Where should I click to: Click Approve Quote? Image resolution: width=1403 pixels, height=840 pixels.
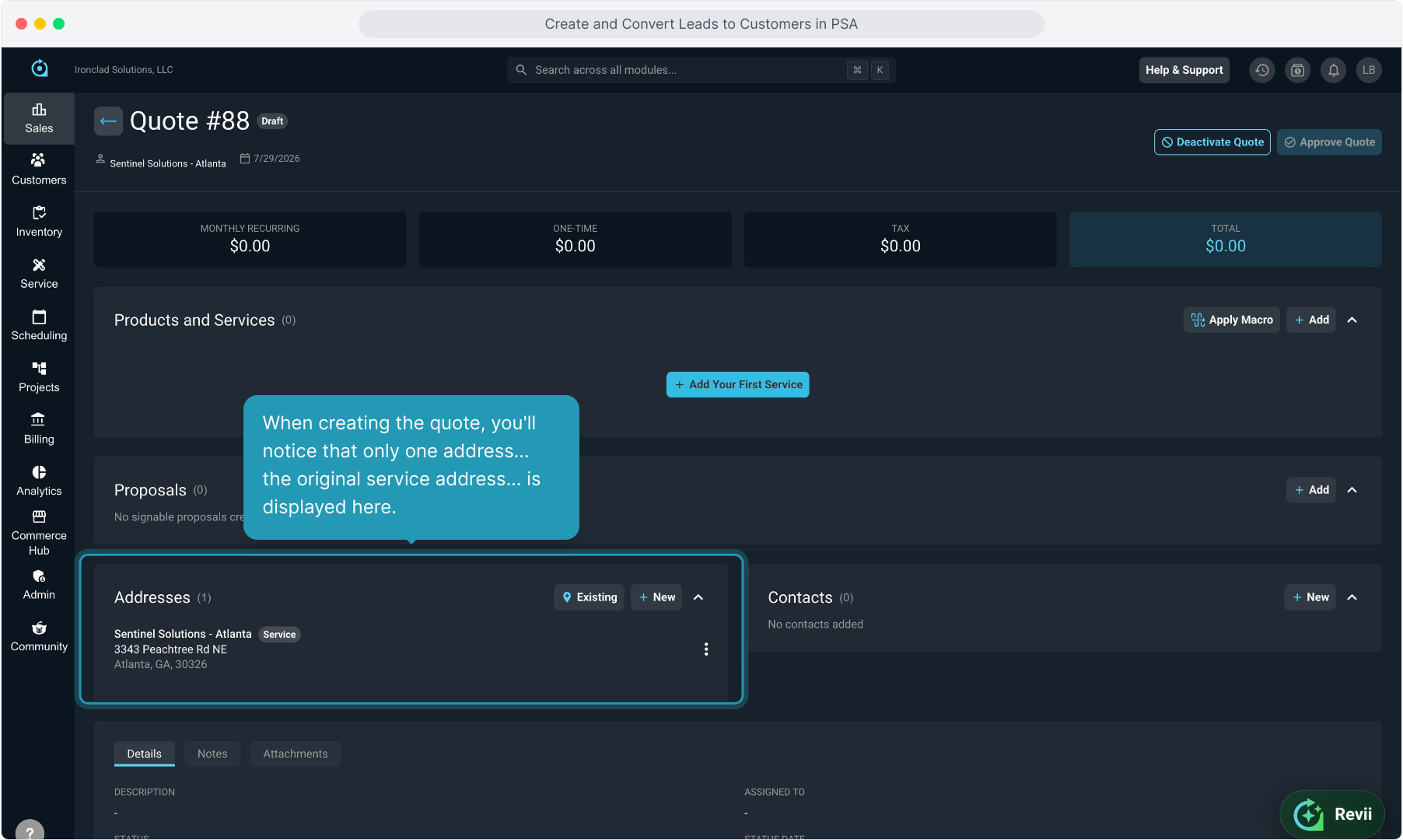1330,142
